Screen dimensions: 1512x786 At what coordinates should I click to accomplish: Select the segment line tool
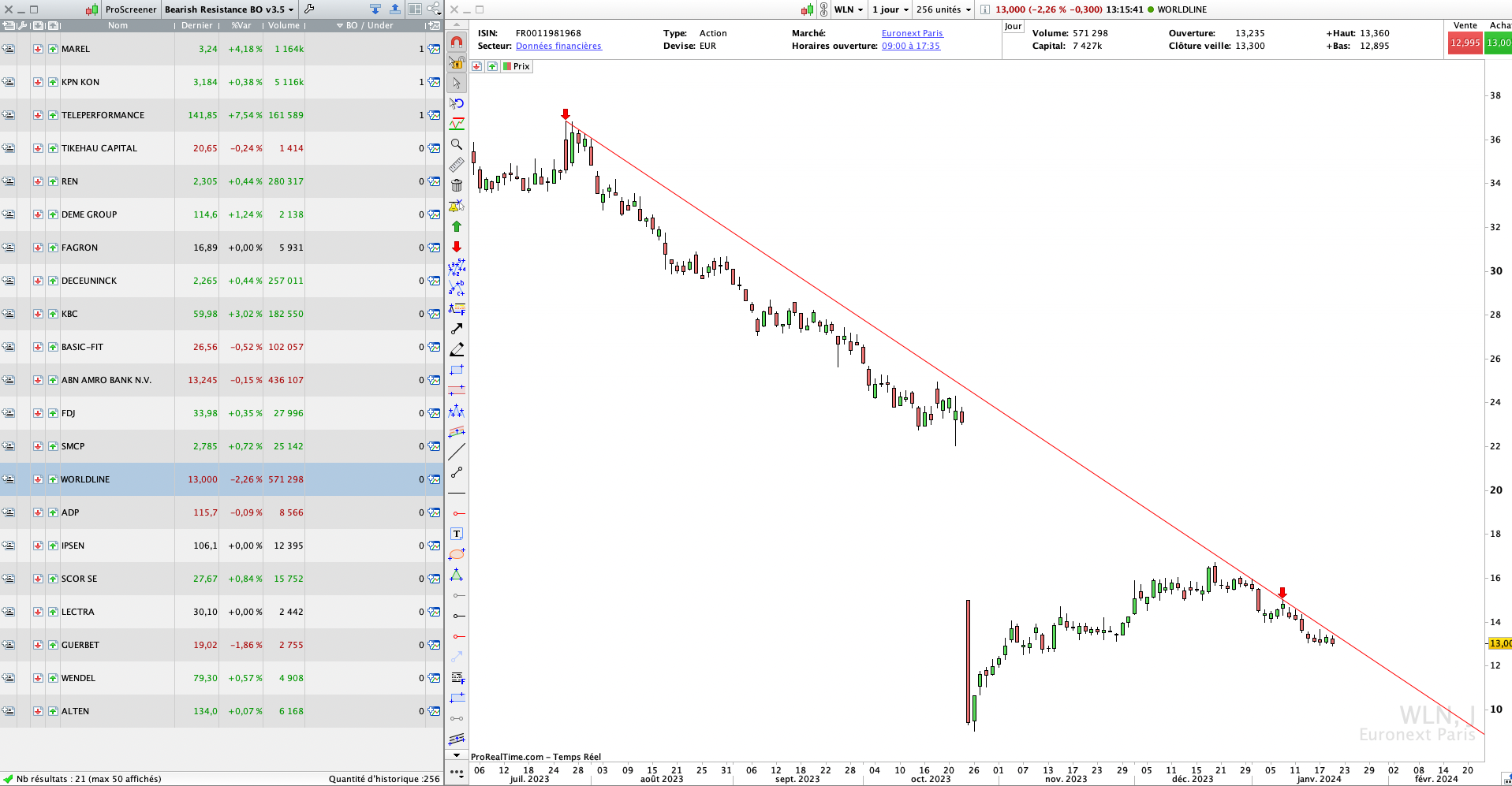coord(457,472)
